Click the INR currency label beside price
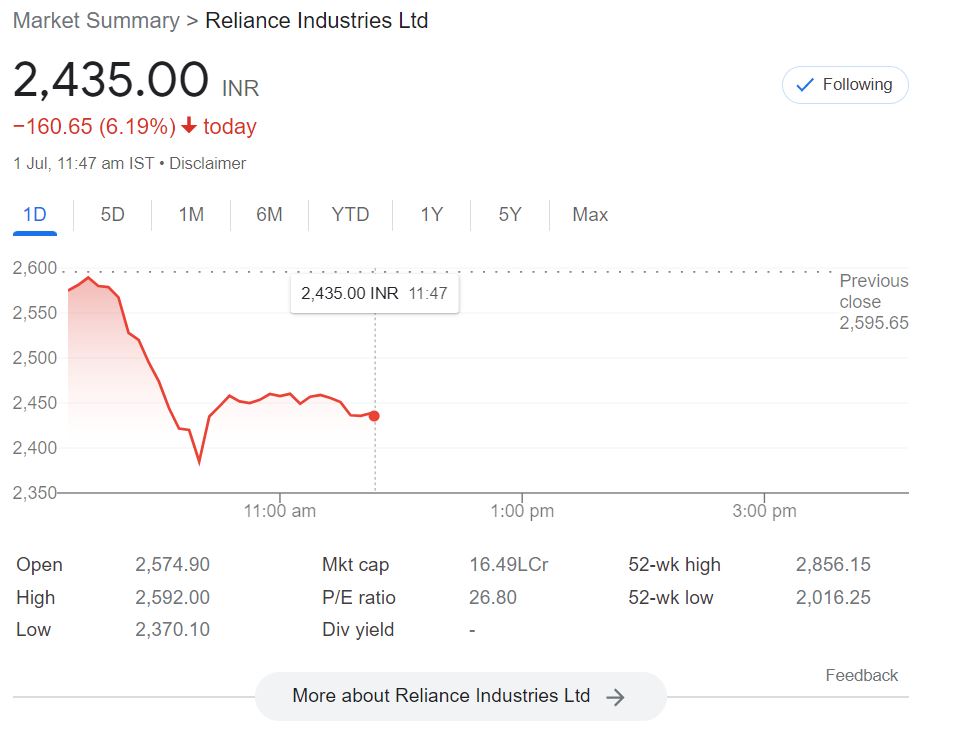Screen dimensions: 960x737 241,89
